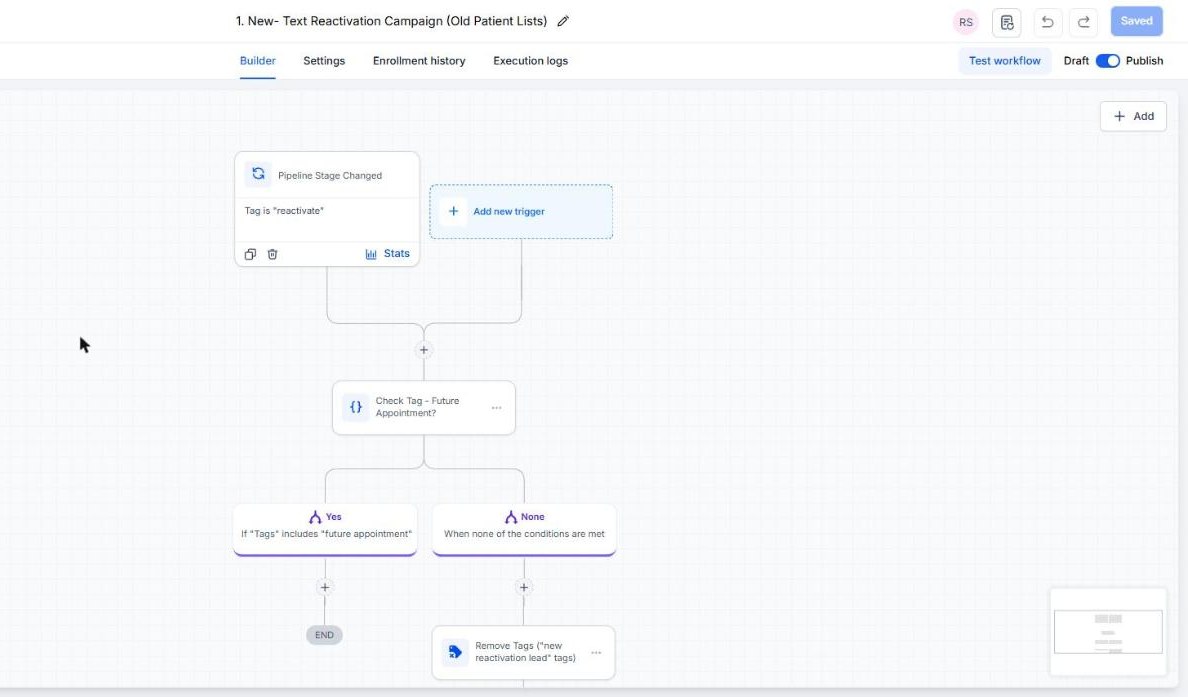Delete the Pipeline Stage Changed trigger
The image size is (1188, 697).
tap(273, 254)
